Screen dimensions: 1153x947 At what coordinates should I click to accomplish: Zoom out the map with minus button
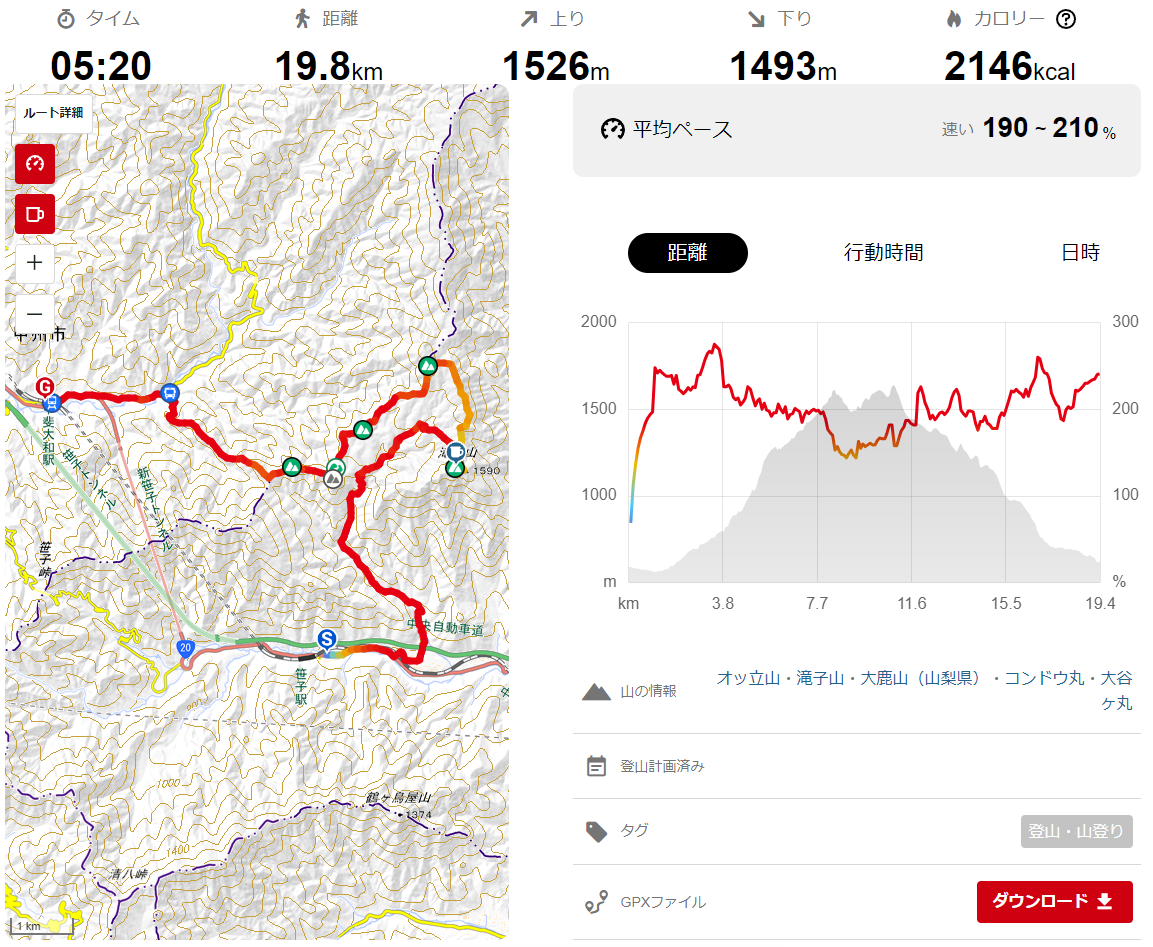(x=35, y=314)
